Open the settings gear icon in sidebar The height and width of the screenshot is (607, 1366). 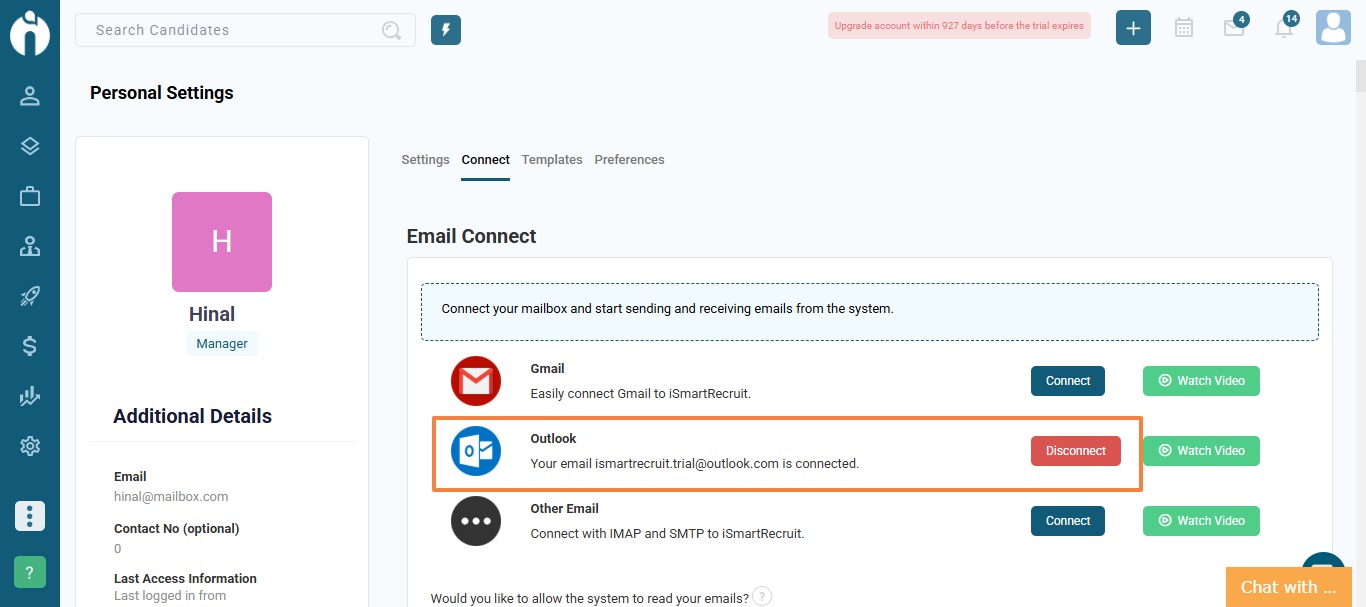tap(30, 446)
